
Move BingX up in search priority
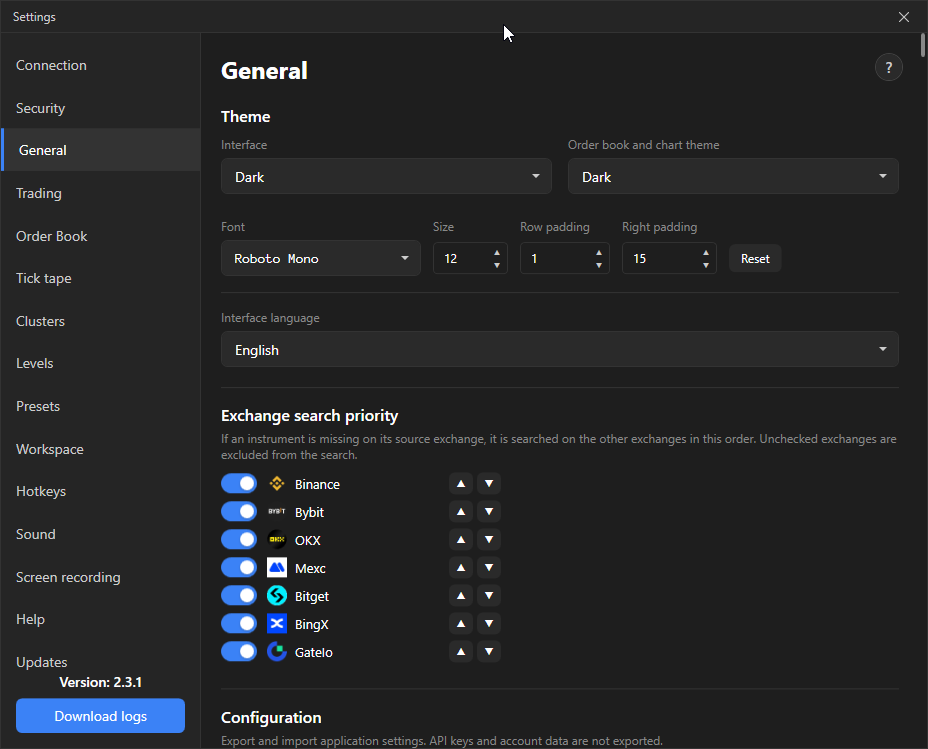460,624
